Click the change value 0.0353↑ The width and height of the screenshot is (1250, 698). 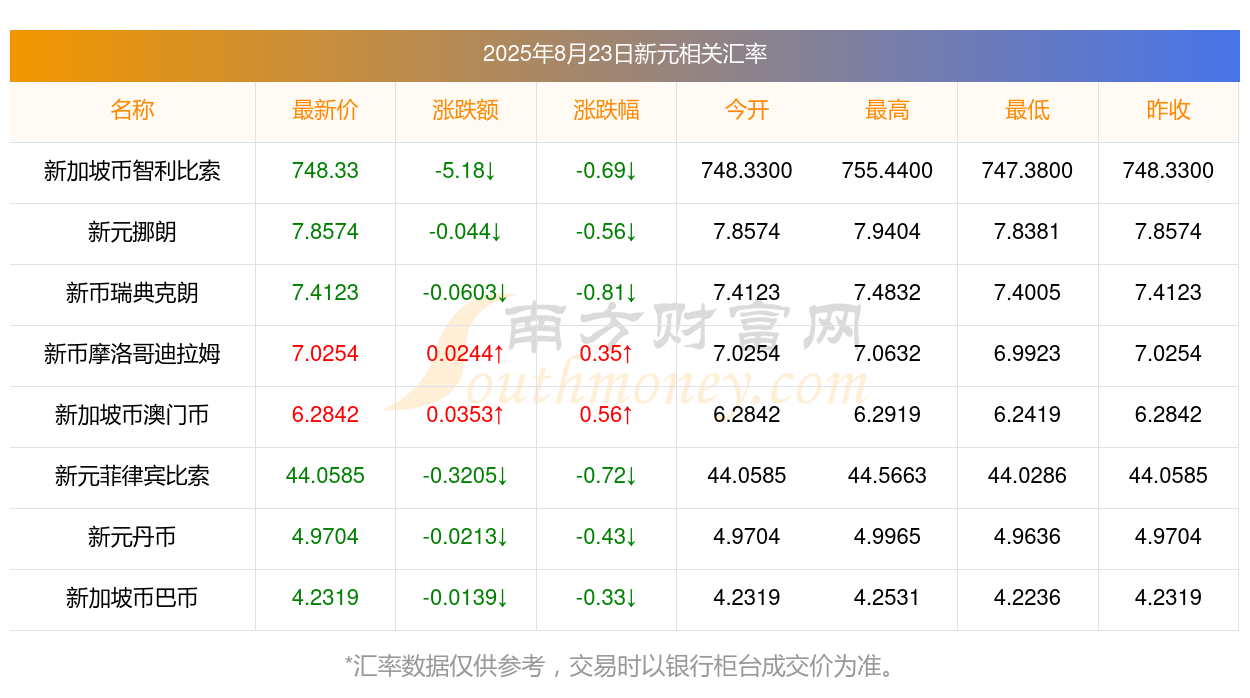466,415
